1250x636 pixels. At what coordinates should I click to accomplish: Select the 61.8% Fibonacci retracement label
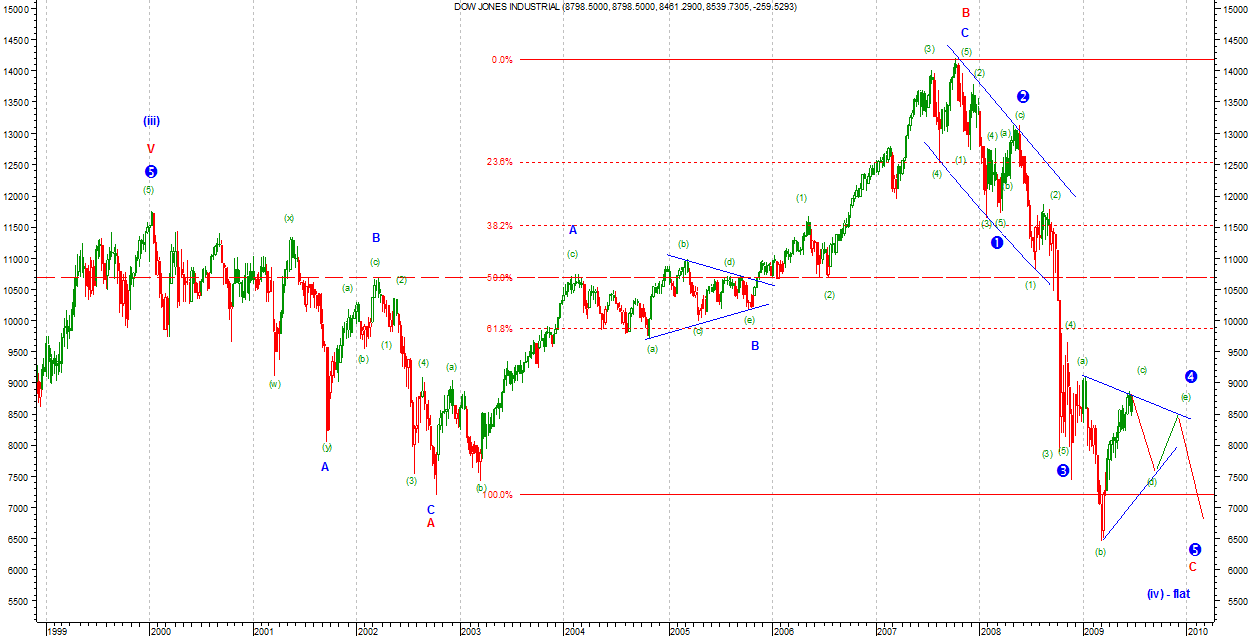point(501,329)
